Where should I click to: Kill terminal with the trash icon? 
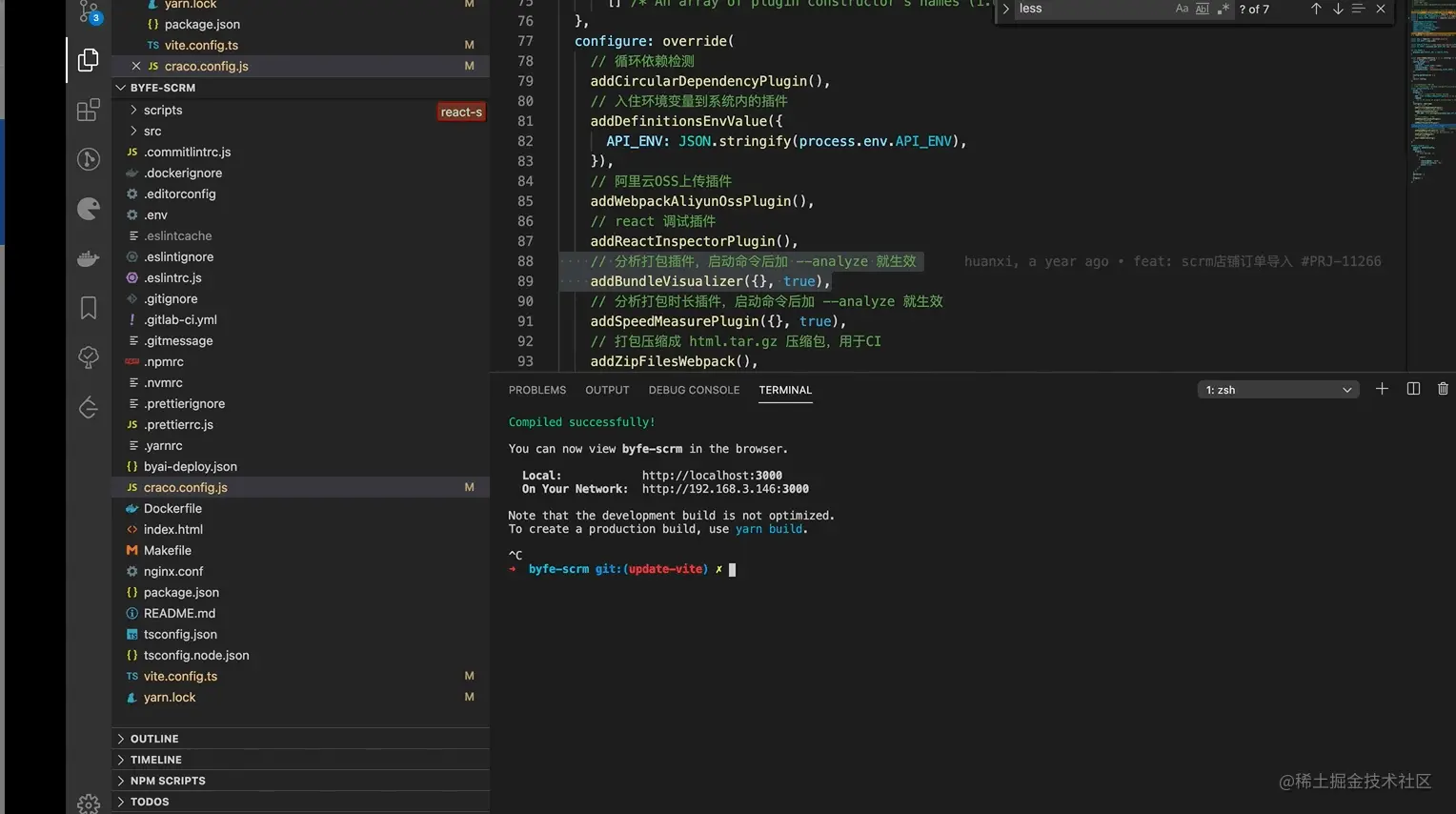[x=1443, y=389]
